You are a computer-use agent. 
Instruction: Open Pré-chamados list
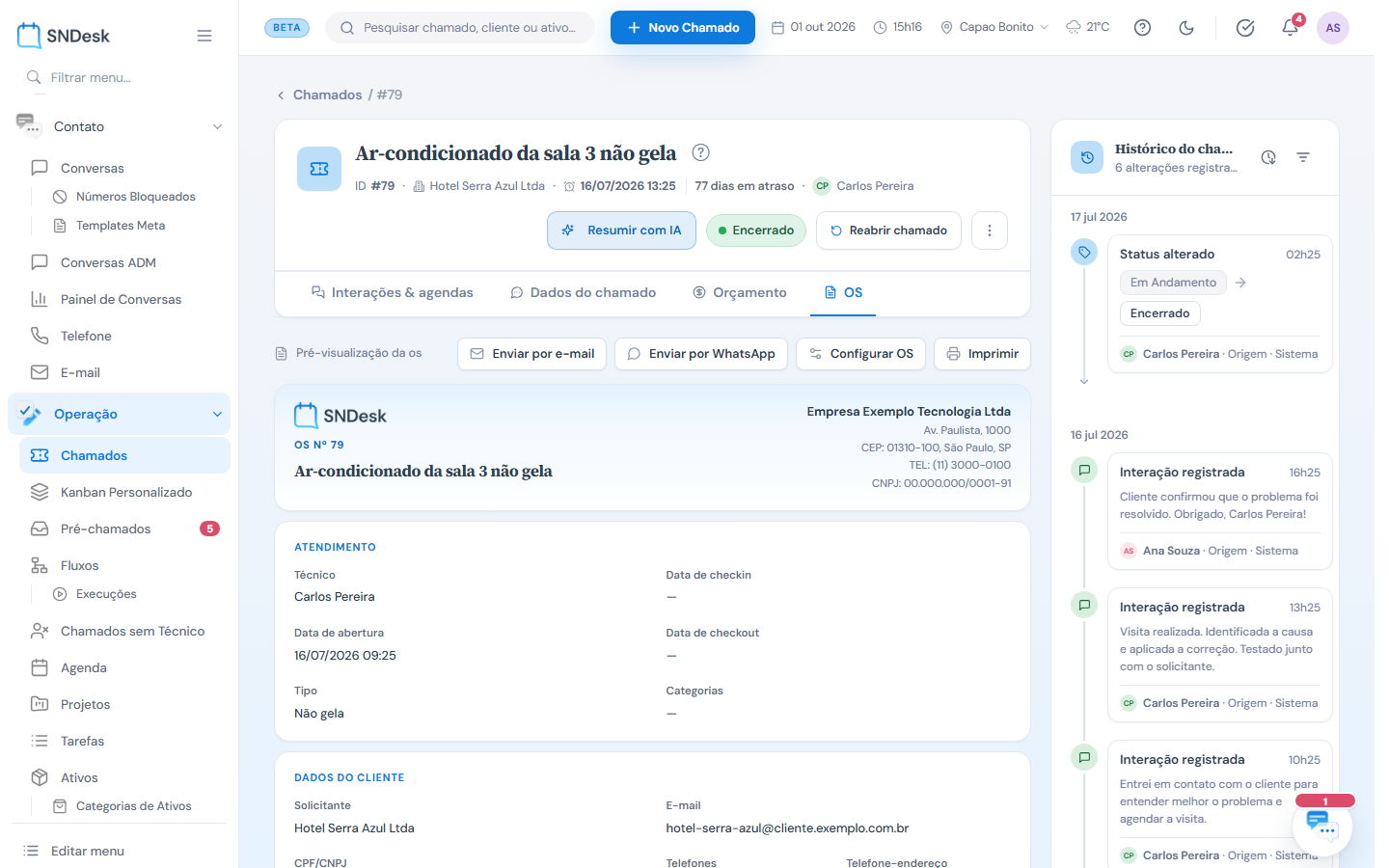124,529
